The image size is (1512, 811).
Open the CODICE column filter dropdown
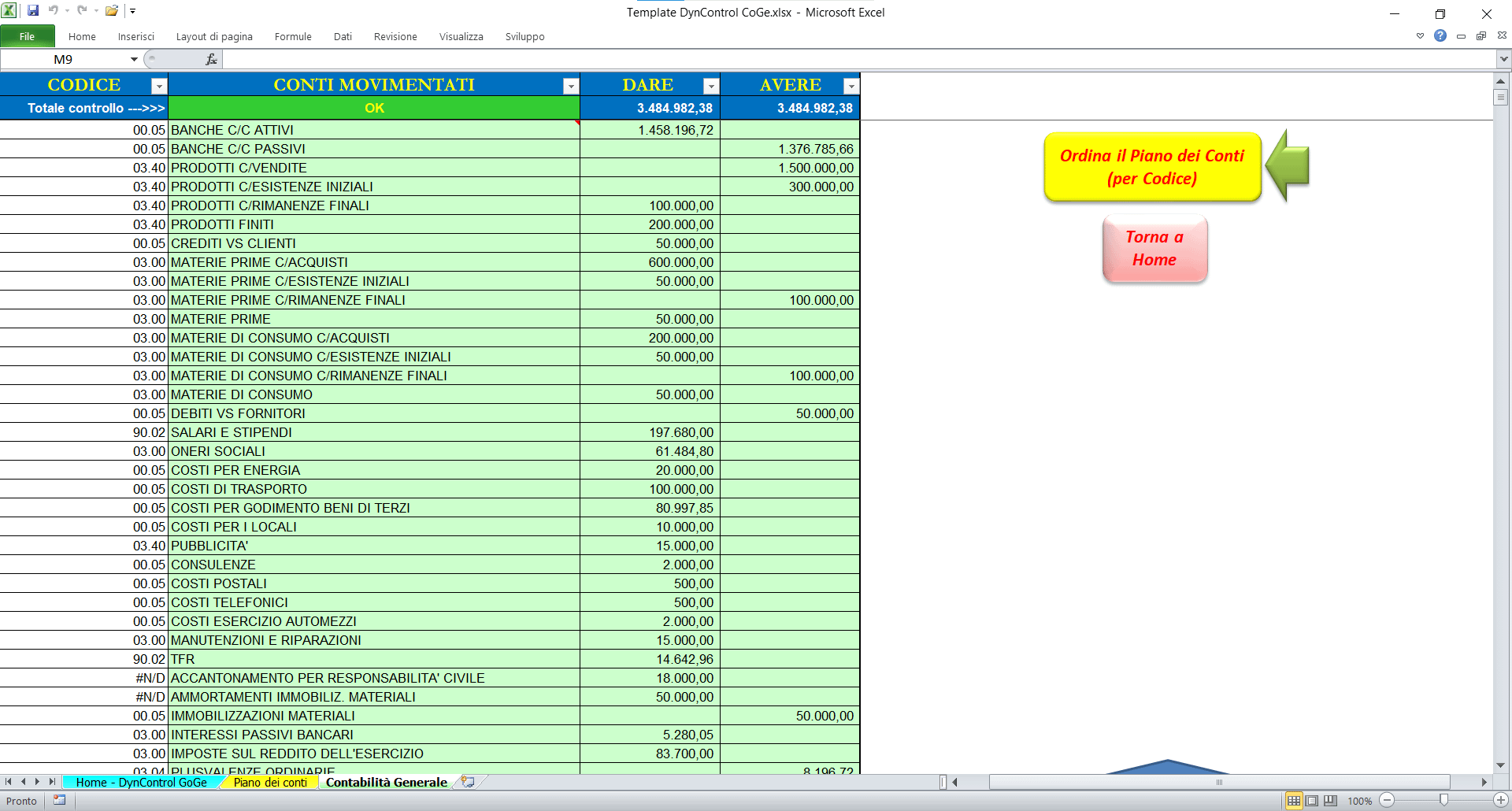(159, 86)
